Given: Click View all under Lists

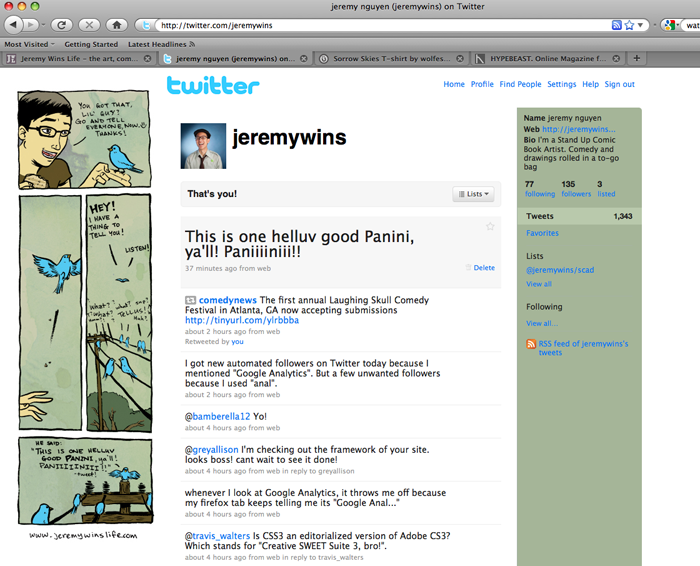Looking at the screenshot, I should pyautogui.click(x=539, y=284).
